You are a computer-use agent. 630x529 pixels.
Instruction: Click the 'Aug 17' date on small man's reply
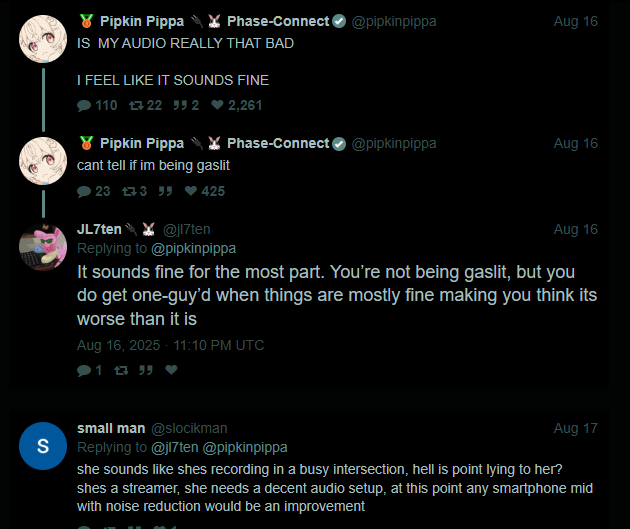click(x=575, y=428)
